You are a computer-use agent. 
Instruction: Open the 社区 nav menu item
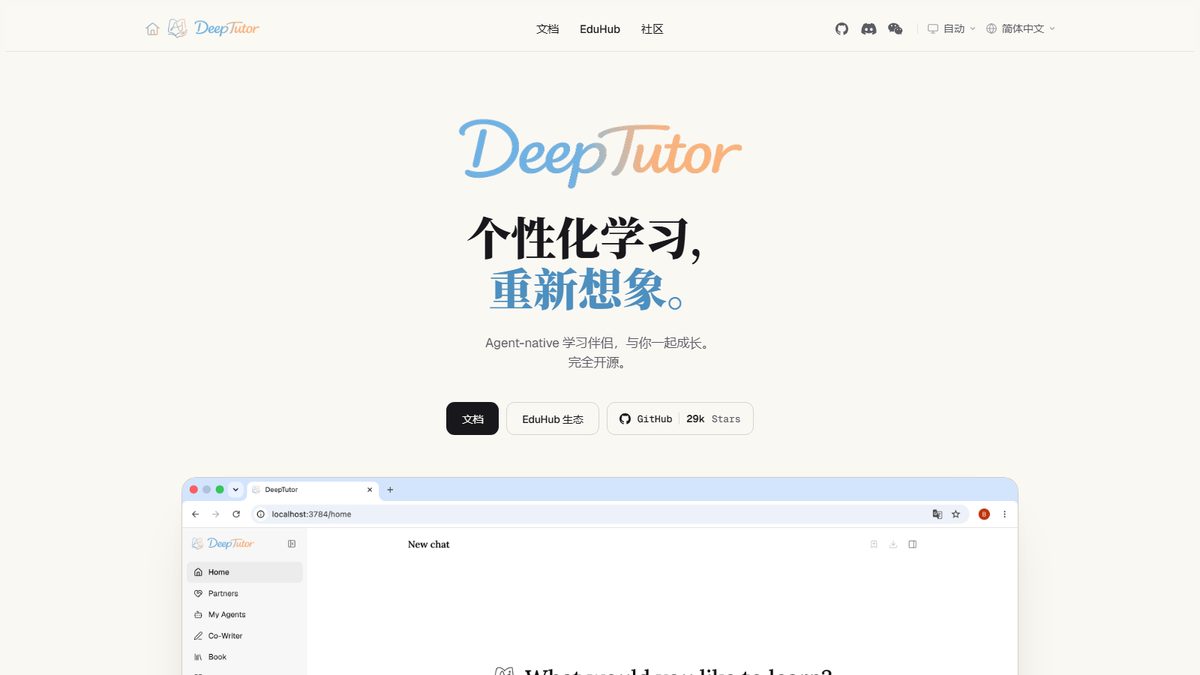point(652,29)
